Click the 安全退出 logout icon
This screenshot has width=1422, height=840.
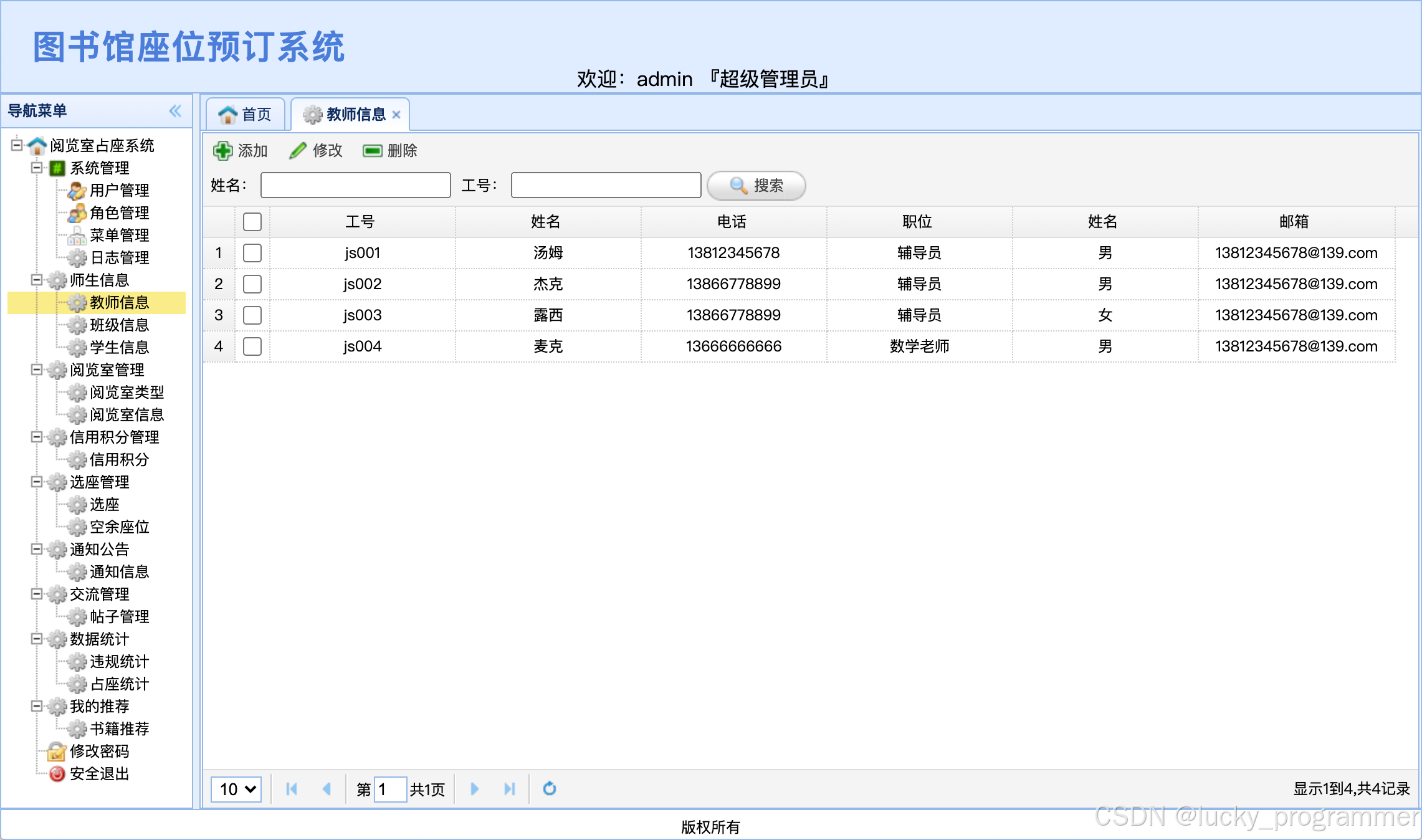[x=57, y=774]
